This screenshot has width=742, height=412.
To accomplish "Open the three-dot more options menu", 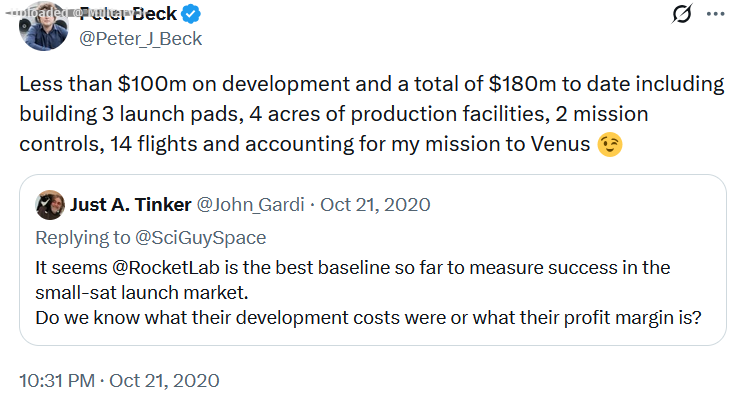I will [716, 14].
